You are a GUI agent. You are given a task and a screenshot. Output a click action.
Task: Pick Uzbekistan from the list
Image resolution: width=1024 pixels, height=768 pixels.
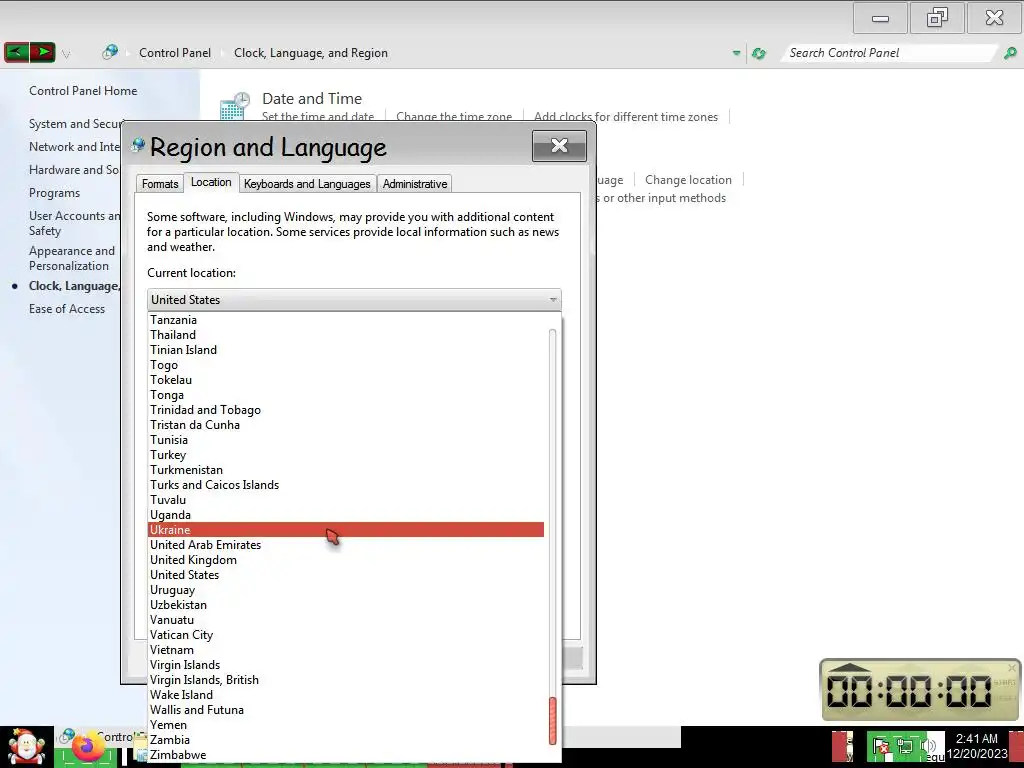[x=346, y=605]
